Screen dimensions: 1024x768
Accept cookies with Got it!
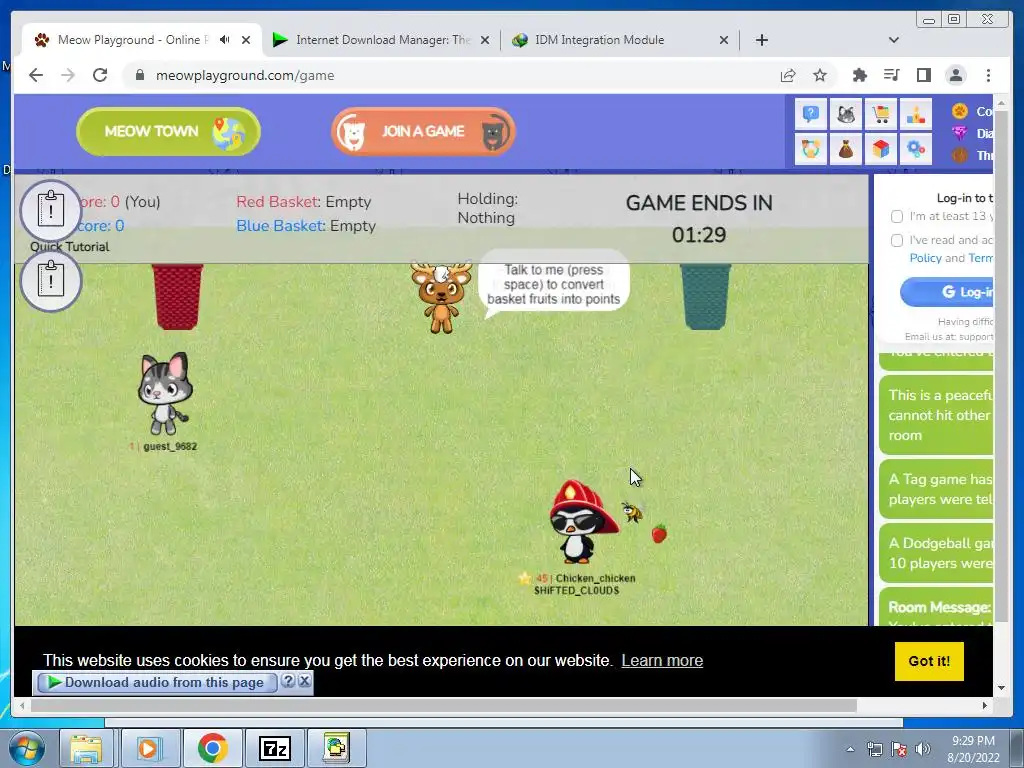[929, 661]
